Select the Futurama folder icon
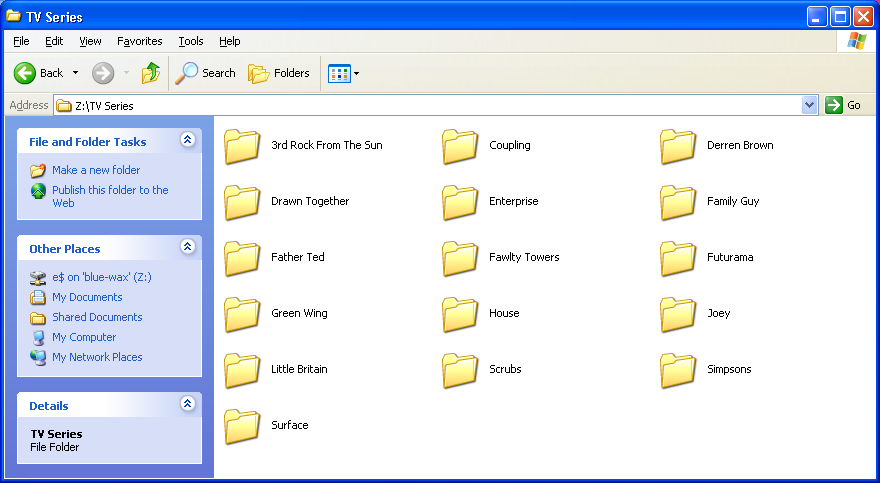 pyautogui.click(x=678, y=259)
